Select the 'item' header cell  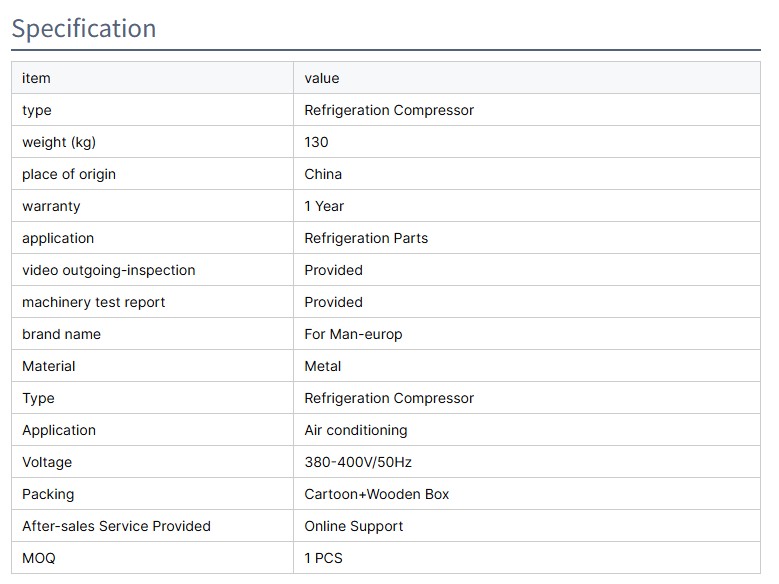coord(36,78)
